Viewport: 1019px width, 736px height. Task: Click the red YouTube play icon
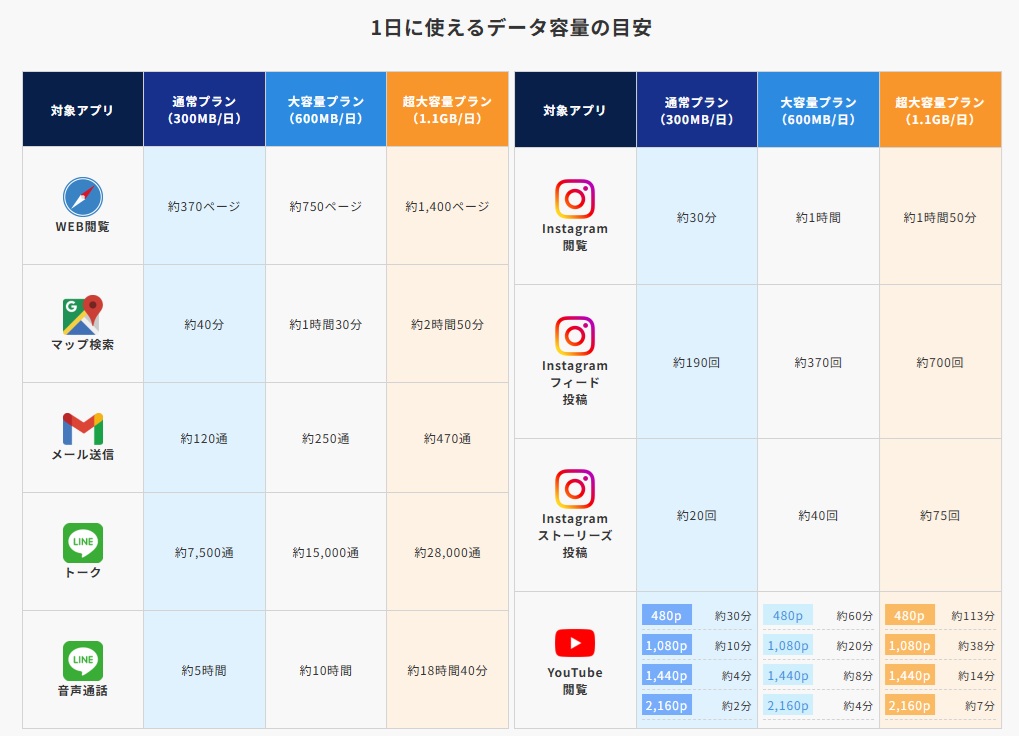575,642
